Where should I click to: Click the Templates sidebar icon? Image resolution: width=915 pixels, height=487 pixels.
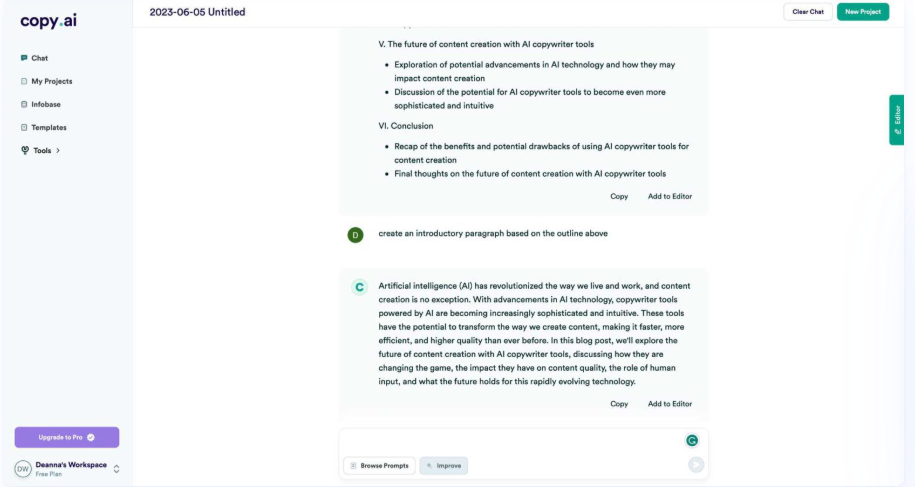point(24,127)
